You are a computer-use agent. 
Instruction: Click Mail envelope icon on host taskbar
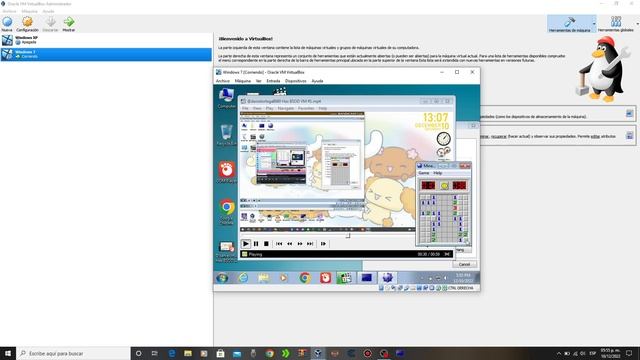pyautogui.click(x=237, y=353)
